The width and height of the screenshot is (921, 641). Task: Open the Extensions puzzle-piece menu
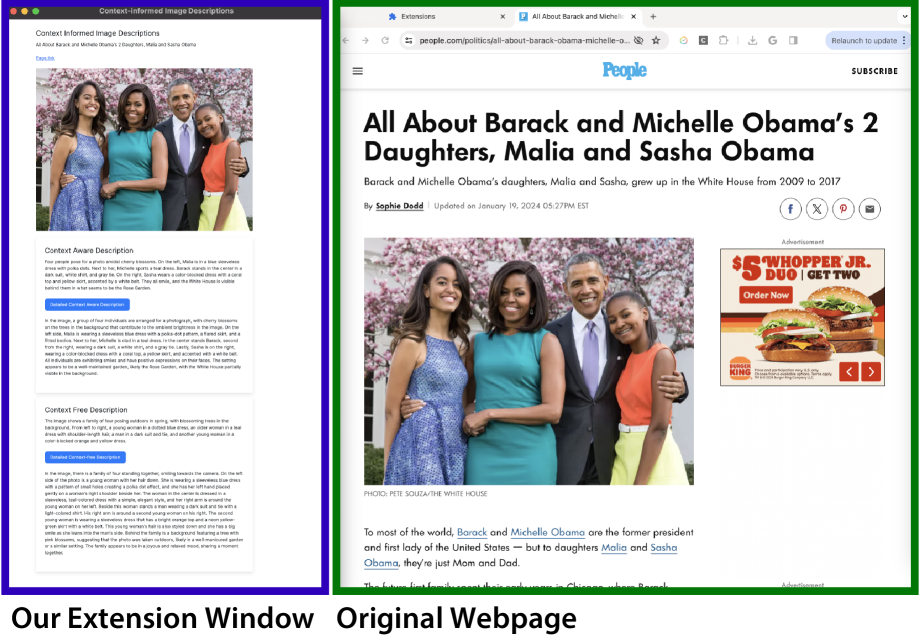tap(724, 41)
